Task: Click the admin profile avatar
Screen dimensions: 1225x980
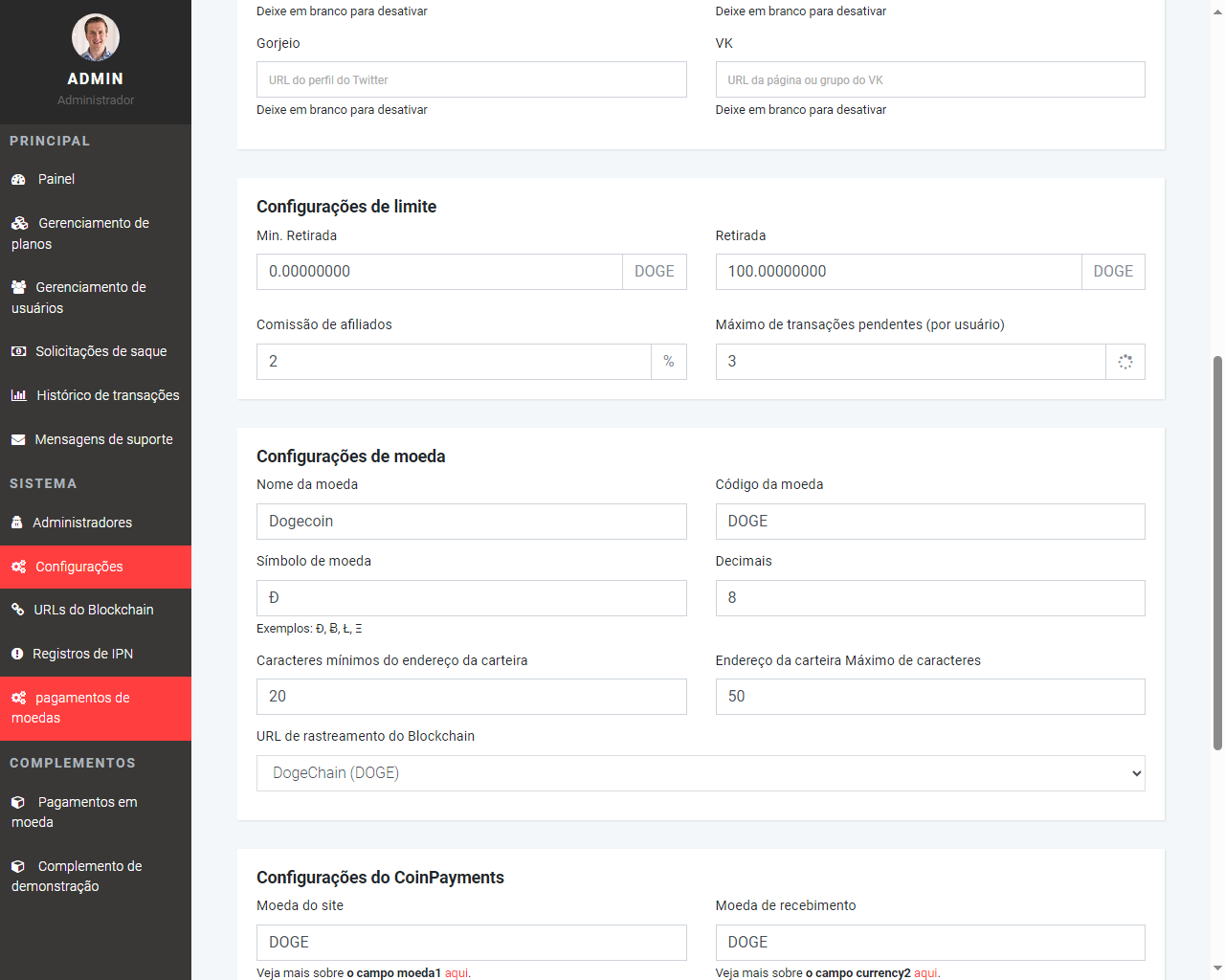Action: point(96,38)
